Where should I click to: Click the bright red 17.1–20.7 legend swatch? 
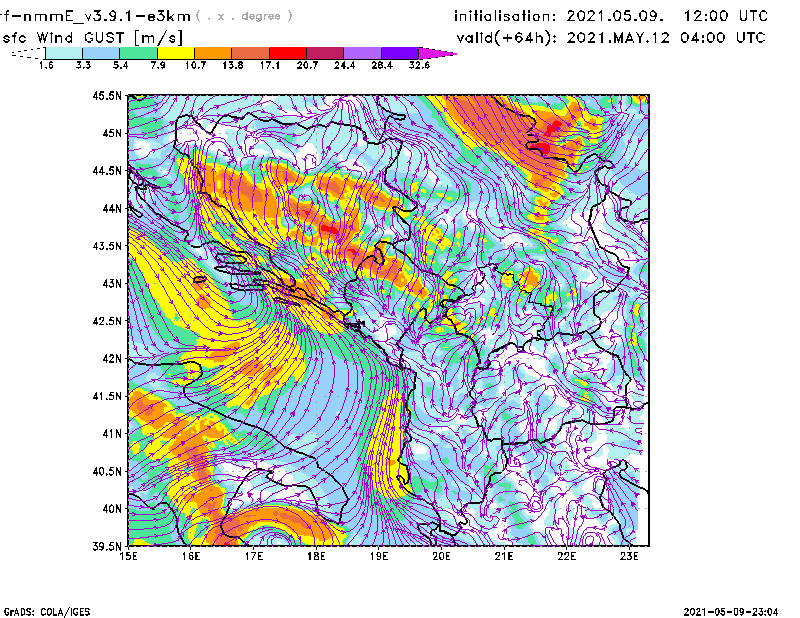point(288,53)
